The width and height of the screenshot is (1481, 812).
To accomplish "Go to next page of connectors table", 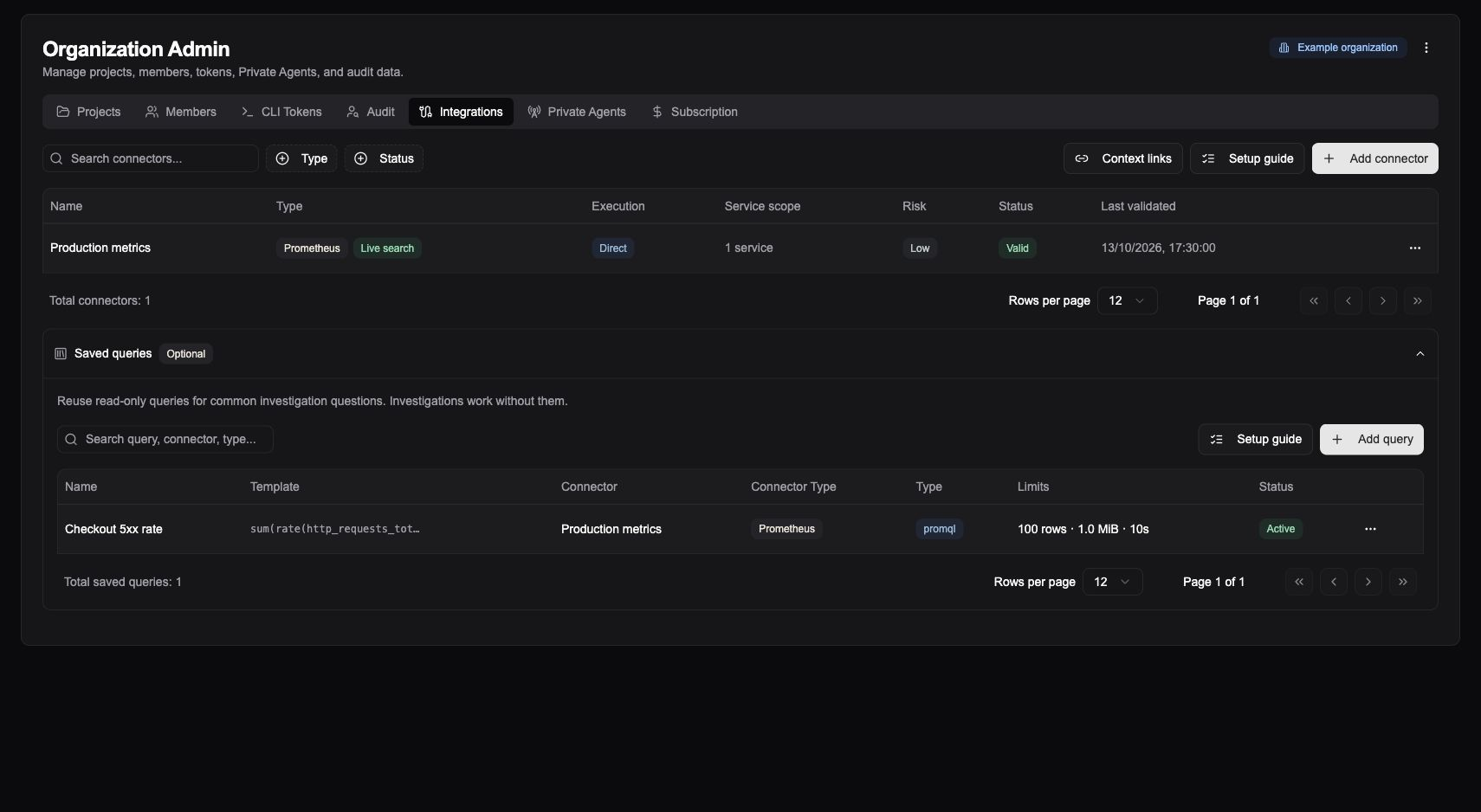I will click(1383, 301).
